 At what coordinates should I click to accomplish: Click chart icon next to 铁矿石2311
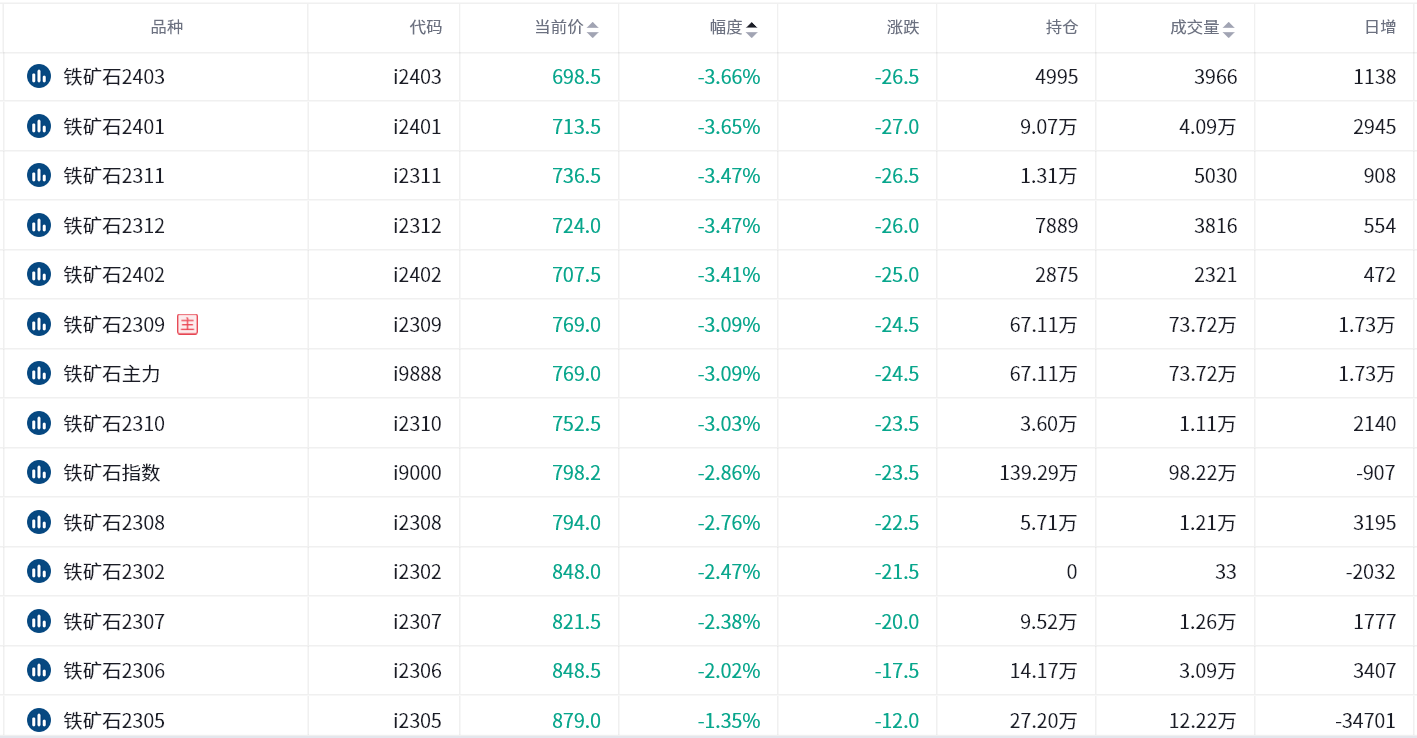click(x=39, y=175)
